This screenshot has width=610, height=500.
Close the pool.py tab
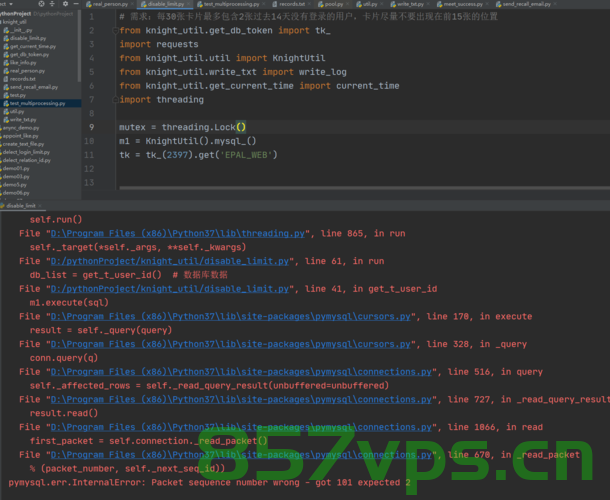(347, 4)
